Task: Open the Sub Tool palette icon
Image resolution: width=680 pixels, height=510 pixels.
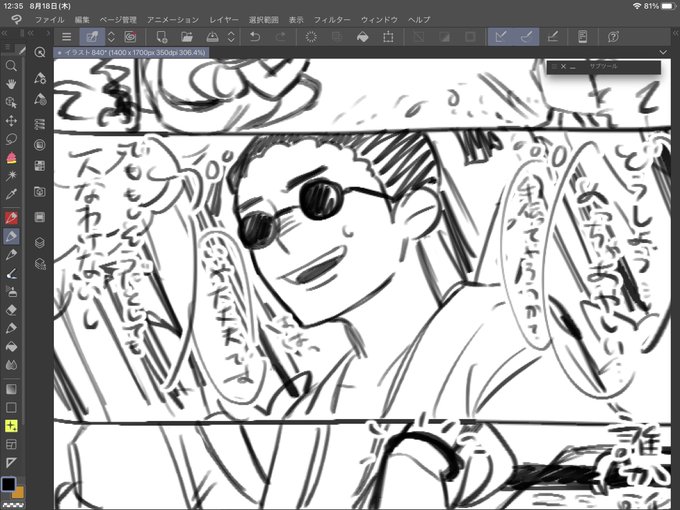Action: click(40, 78)
